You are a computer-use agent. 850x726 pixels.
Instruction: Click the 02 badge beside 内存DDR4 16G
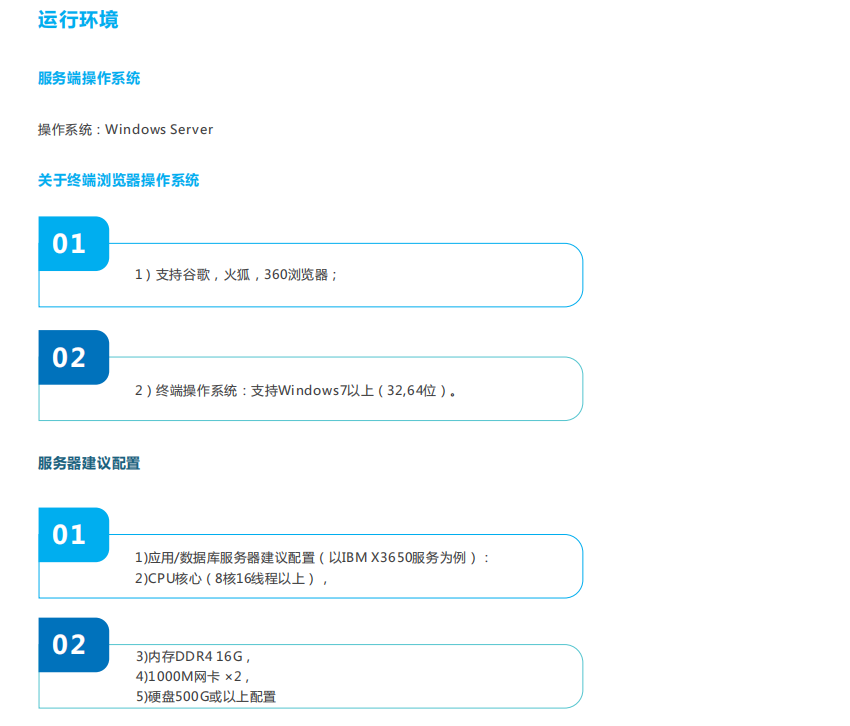74,645
